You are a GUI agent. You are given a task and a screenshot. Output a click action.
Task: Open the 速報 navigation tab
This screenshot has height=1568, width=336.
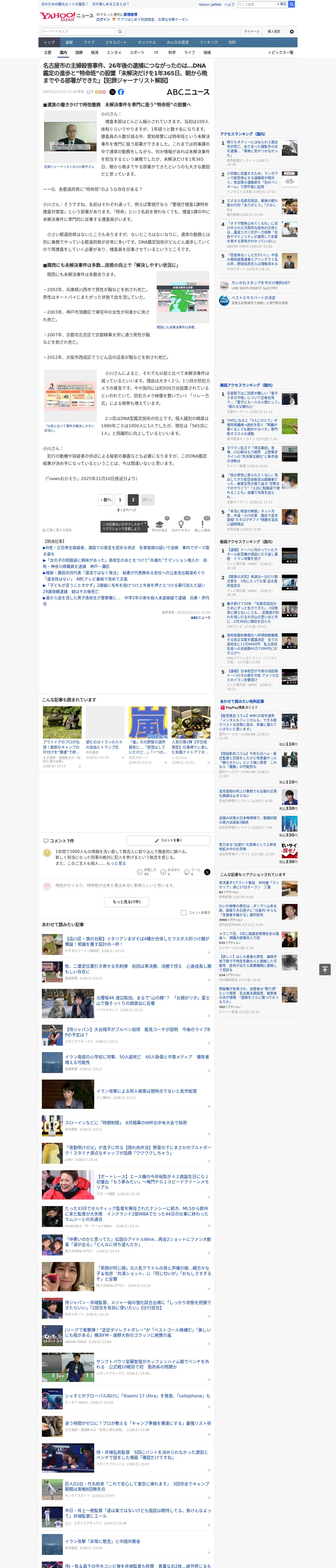point(69,43)
